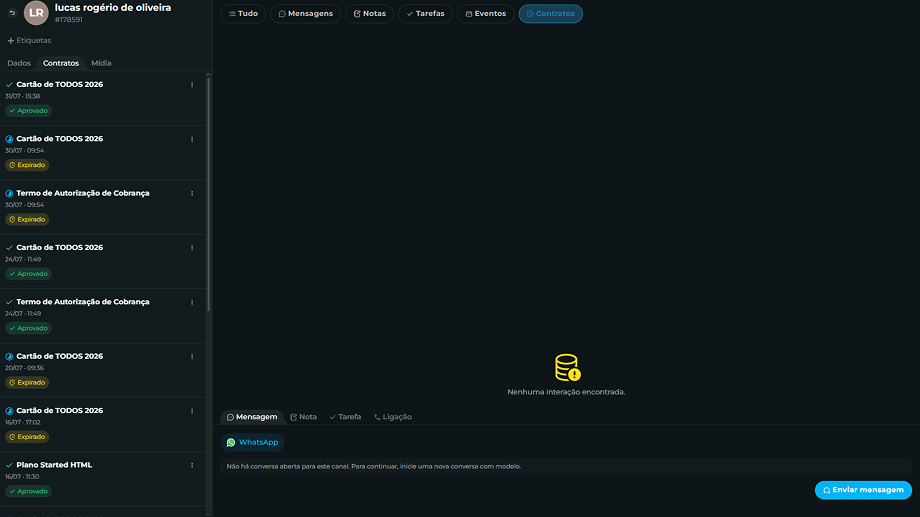The width and height of the screenshot is (920, 517).
Task: Click the contracts list scrollbar
Action: (x=208, y=194)
